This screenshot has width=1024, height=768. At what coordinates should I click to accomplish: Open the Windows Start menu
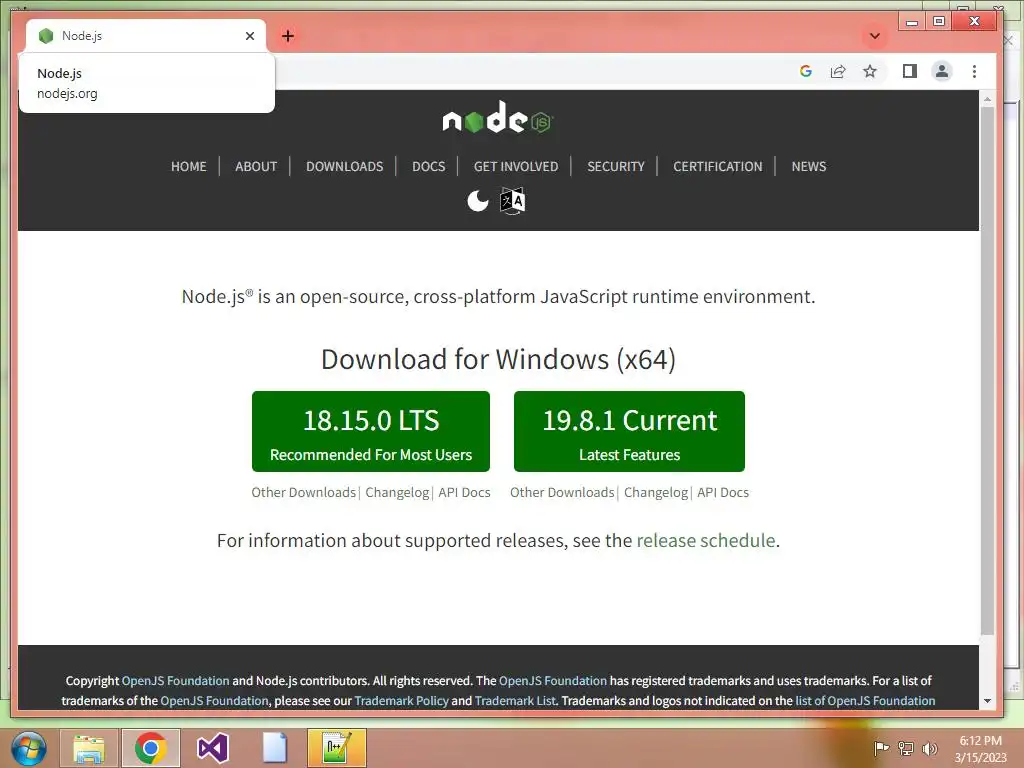[29, 748]
